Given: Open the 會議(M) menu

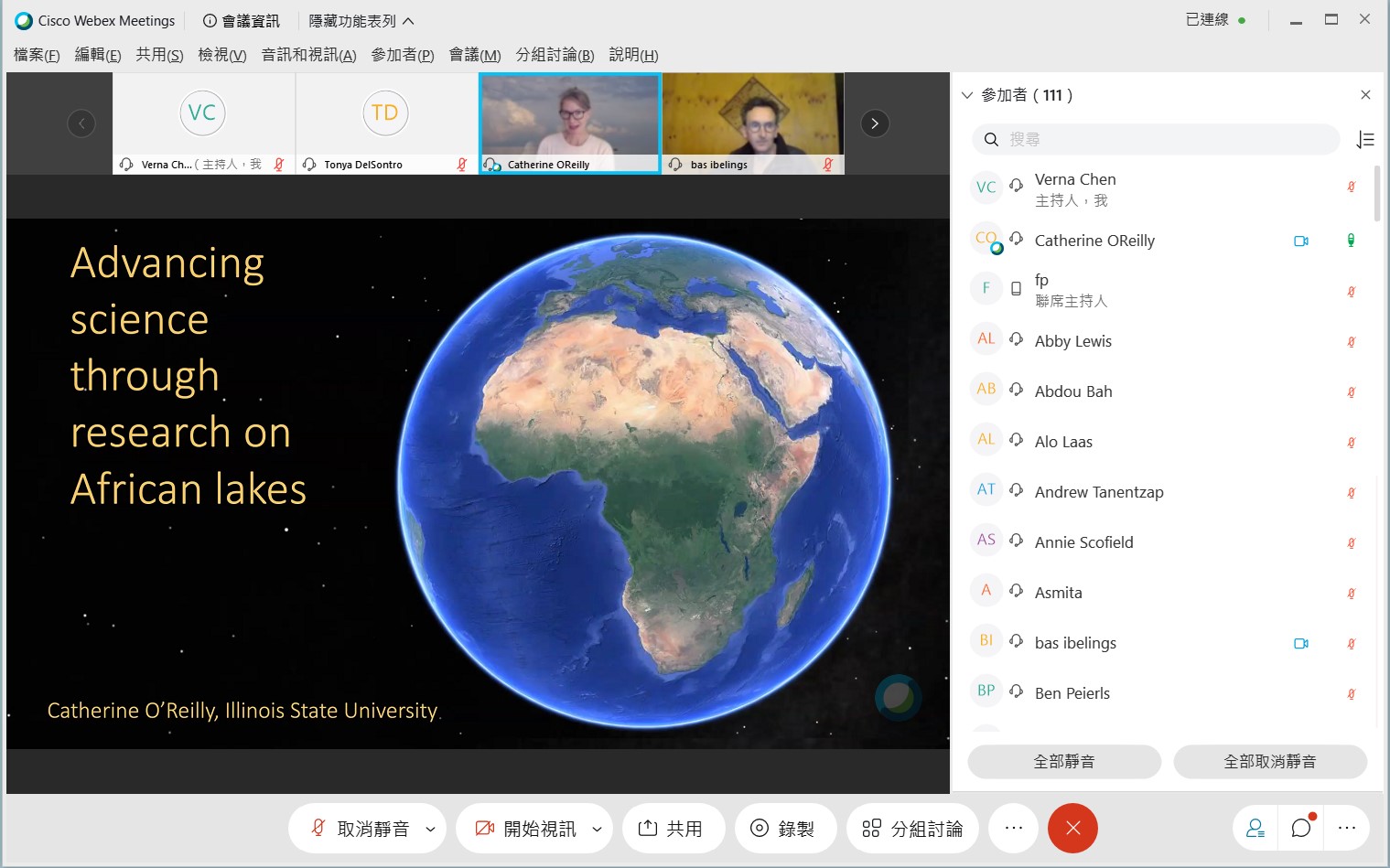Looking at the screenshot, I should point(475,55).
